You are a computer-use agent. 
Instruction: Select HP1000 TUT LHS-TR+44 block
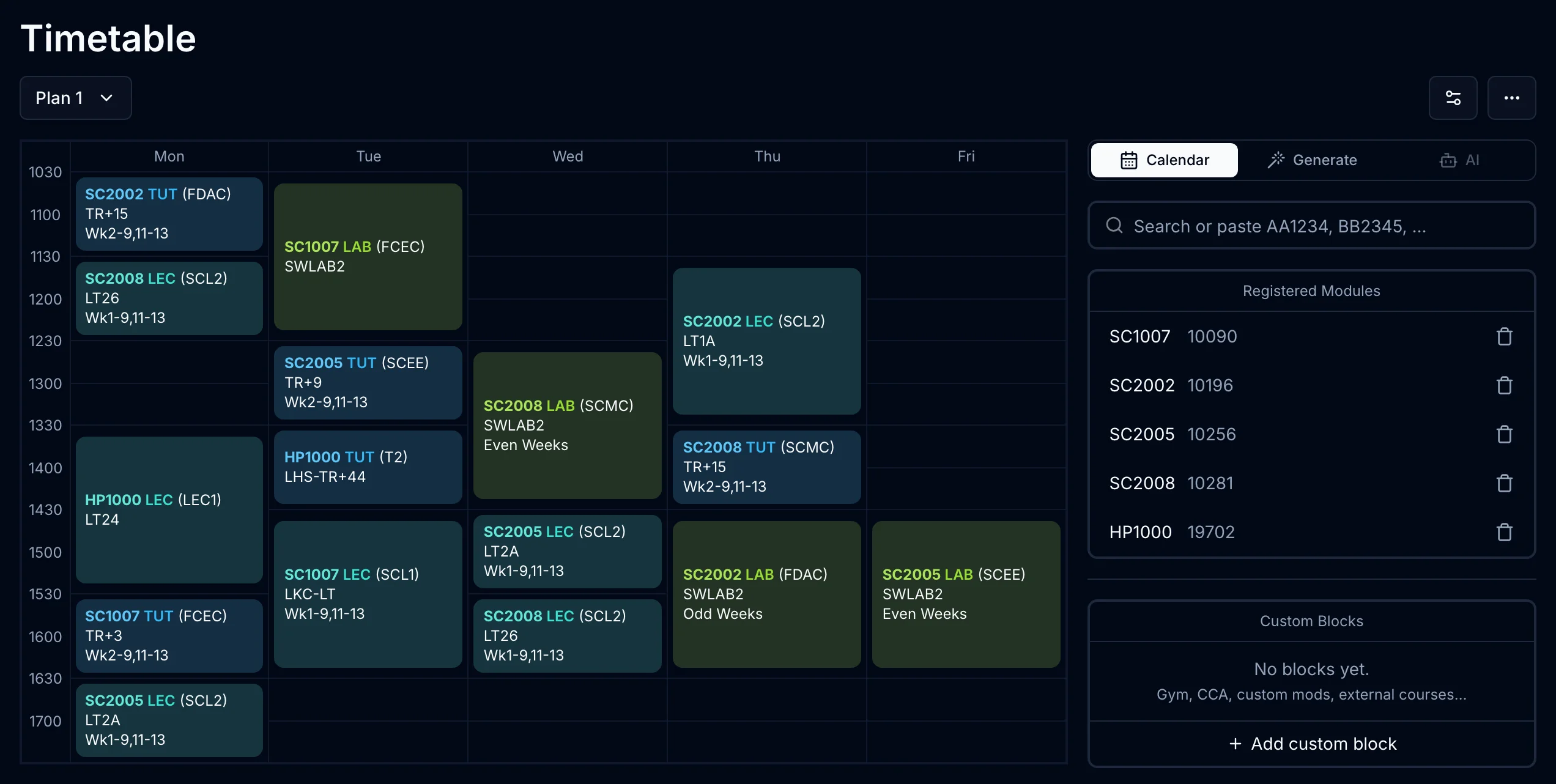coord(368,467)
